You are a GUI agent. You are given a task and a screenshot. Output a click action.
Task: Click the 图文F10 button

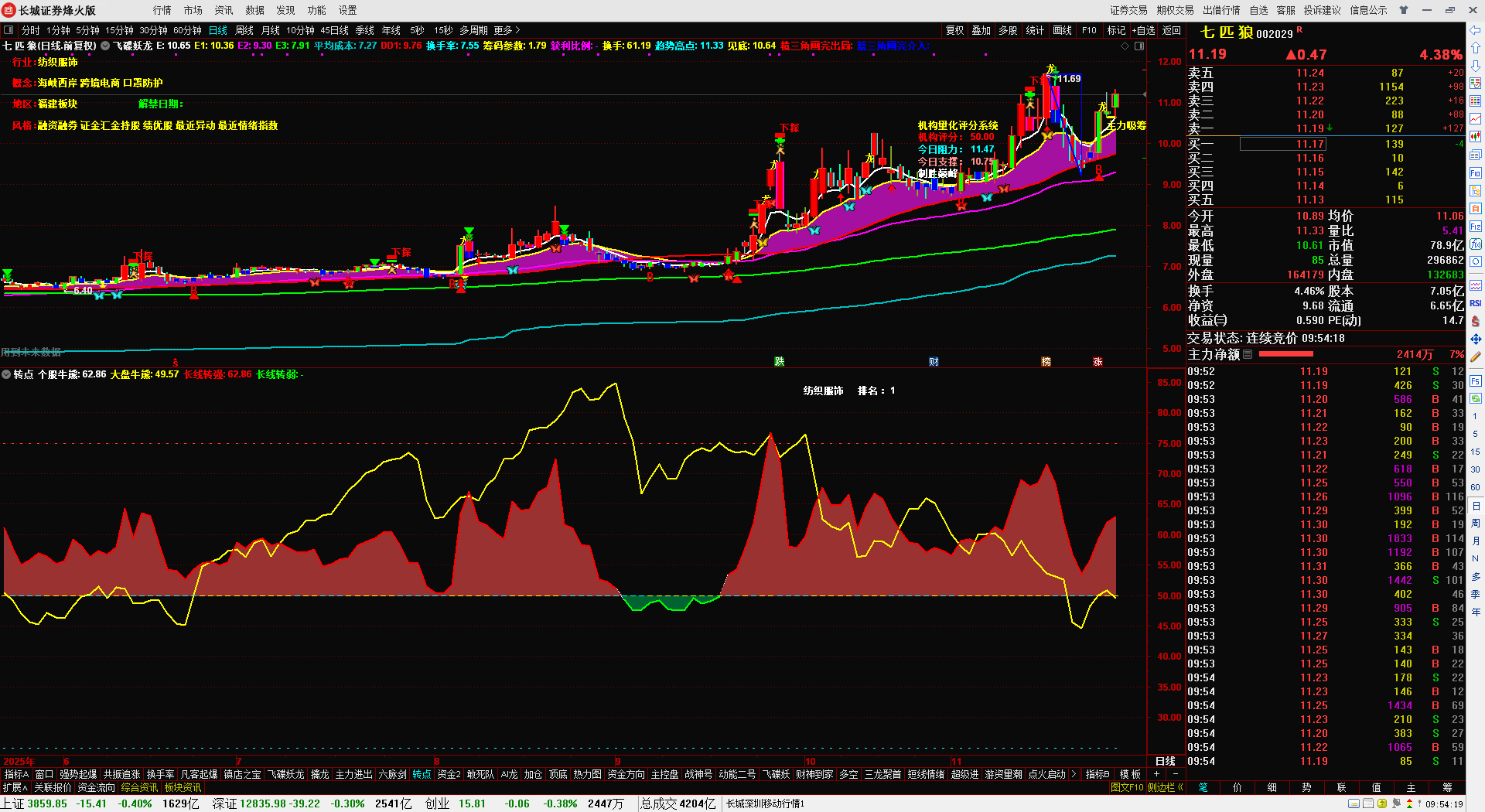(1127, 787)
